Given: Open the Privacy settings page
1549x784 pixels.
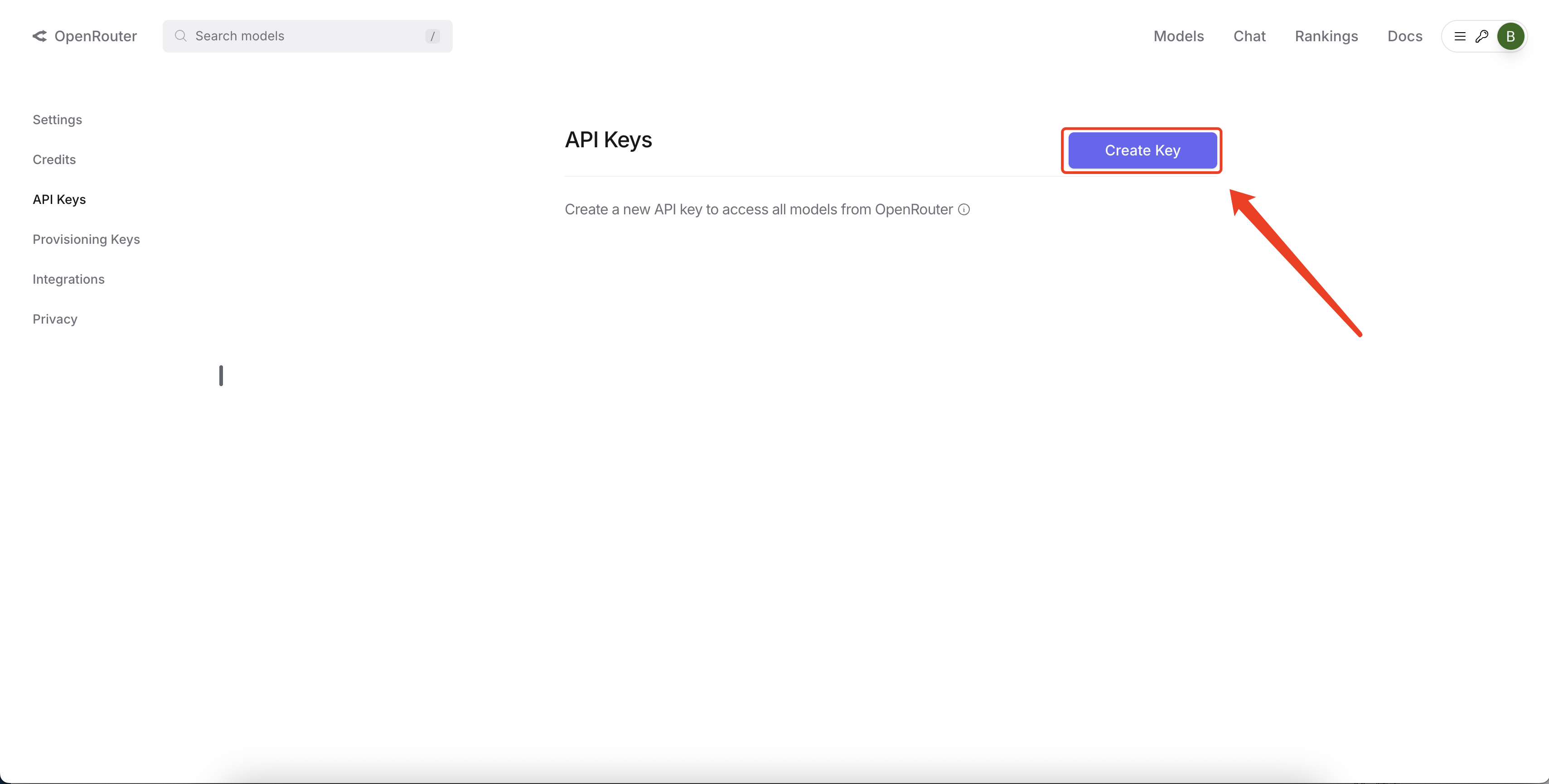Looking at the screenshot, I should tap(55, 319).
